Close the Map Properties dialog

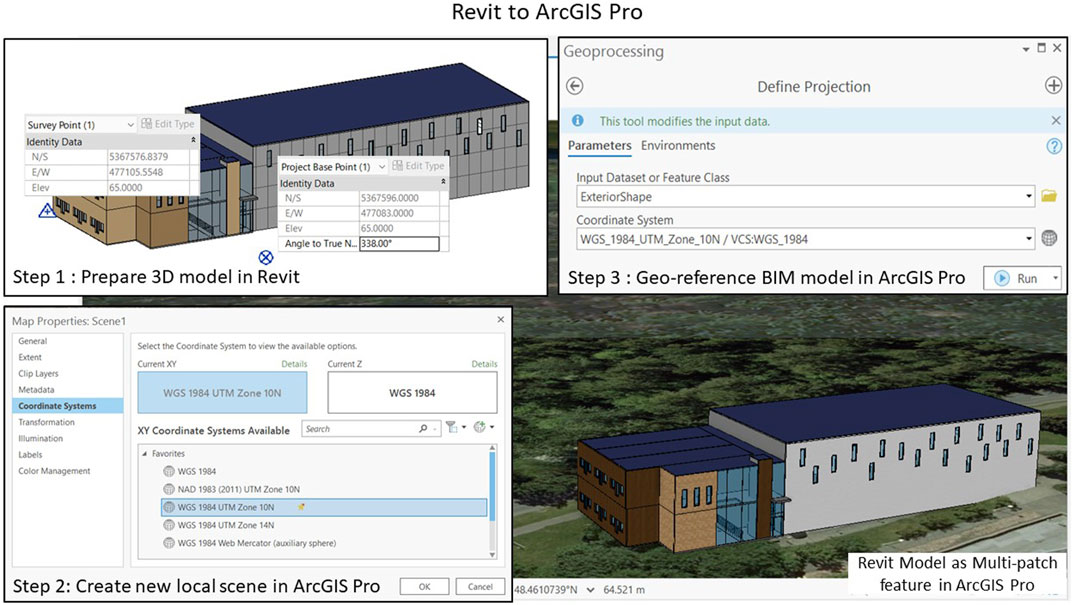(x=500, y=319)
